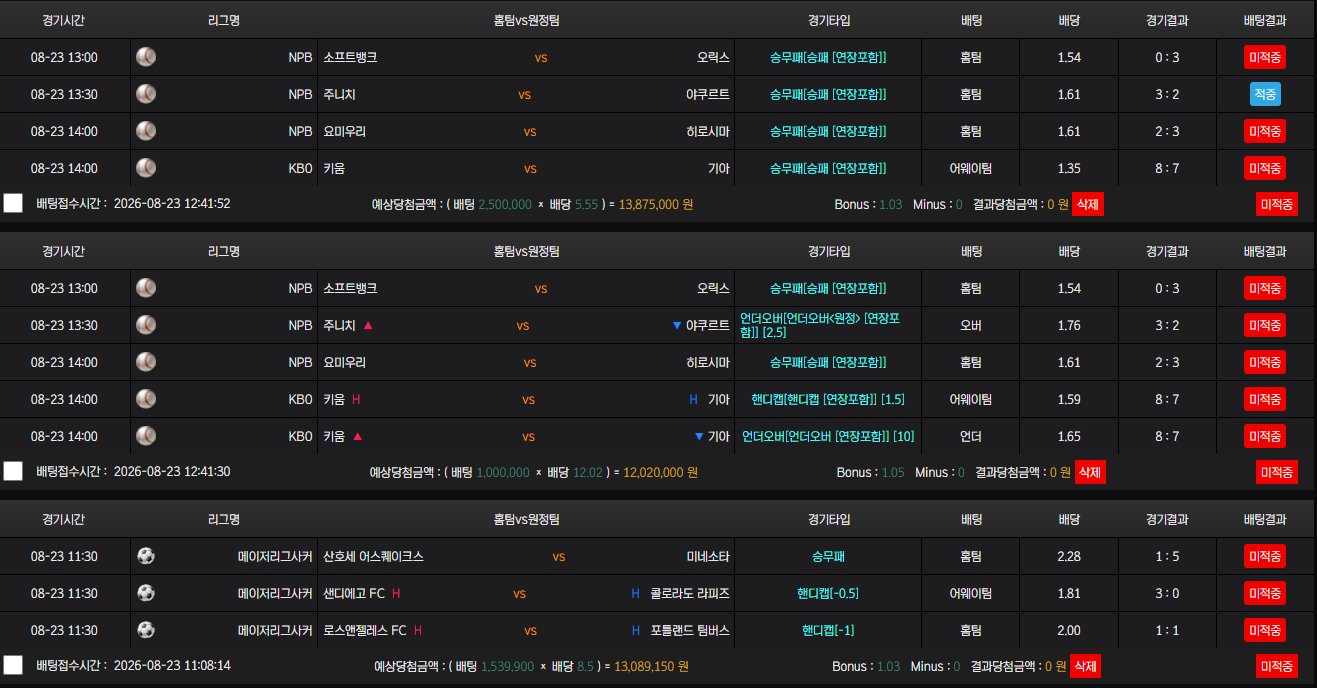Image resolution: width=1317 pixels, height=688 pixels.
Task: Click baseball icon in first 소프트뱅크 row
Action: (x=146, y=57)
